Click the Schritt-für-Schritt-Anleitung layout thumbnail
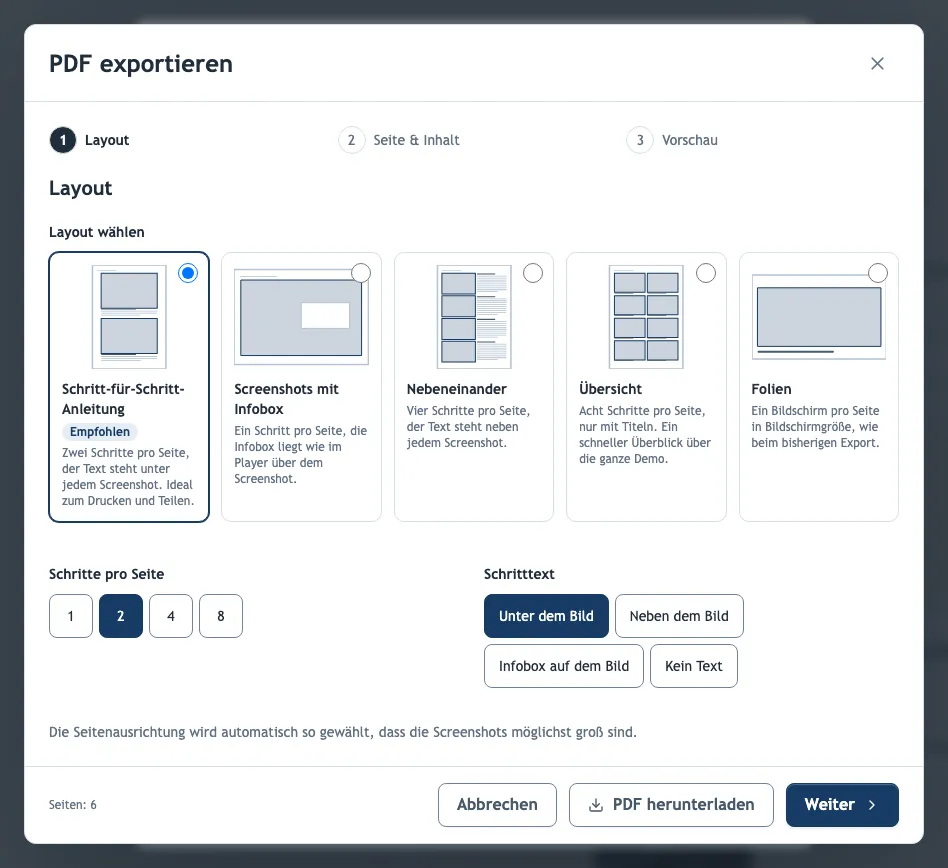Screen dimensions: 948x868 point(129,317)
